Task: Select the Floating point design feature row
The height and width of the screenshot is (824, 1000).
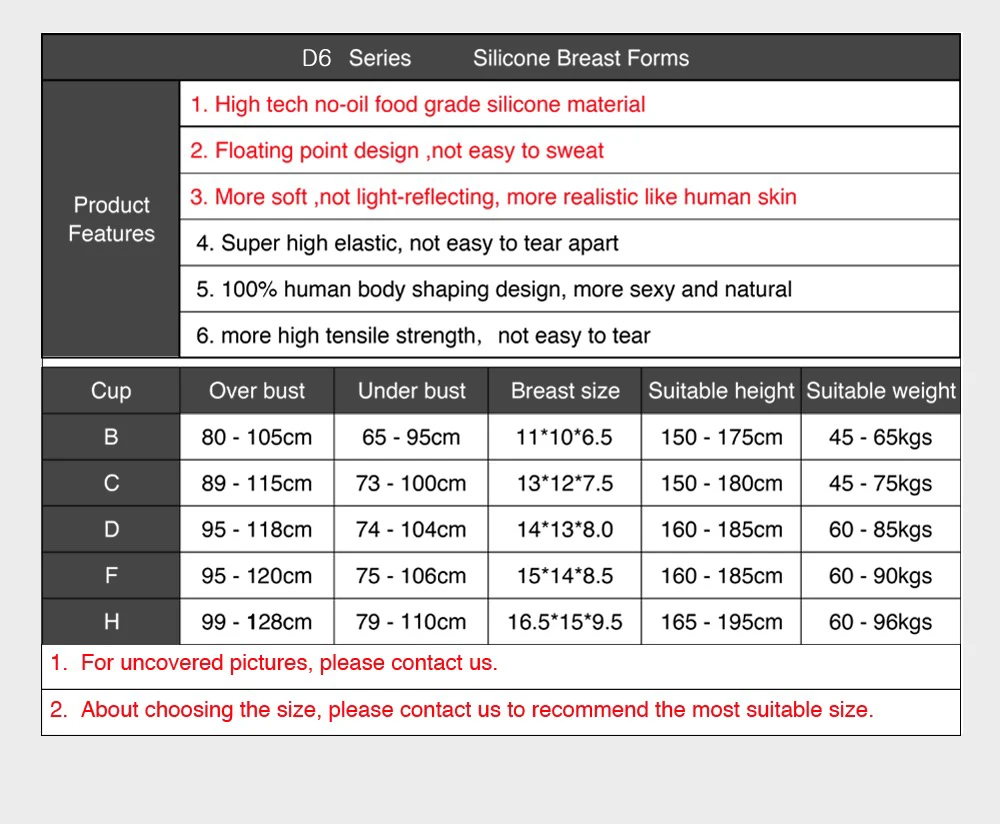Action: [570, 151]
